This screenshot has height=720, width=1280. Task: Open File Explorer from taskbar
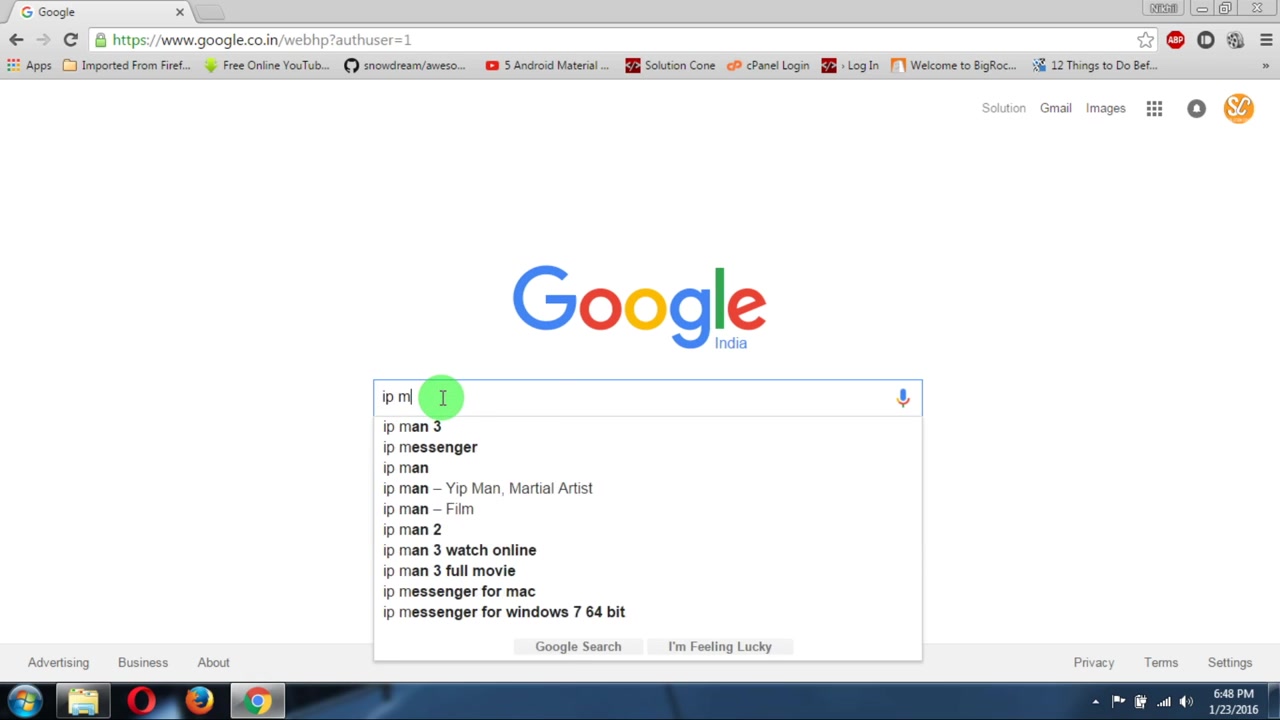[83, 701]
